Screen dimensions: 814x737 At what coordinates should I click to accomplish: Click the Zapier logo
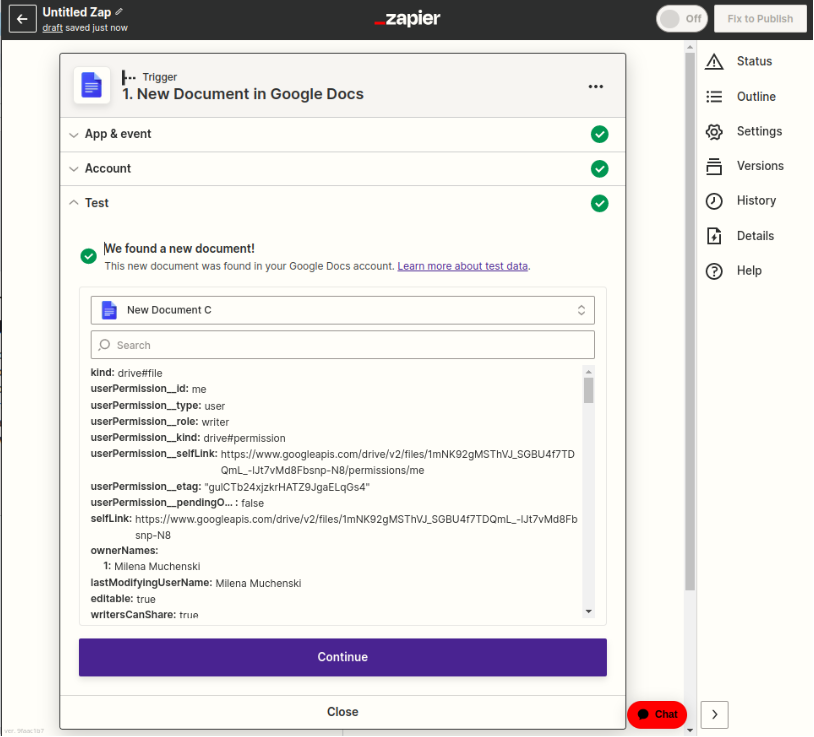pyautogui.click(x=407, y=19)
